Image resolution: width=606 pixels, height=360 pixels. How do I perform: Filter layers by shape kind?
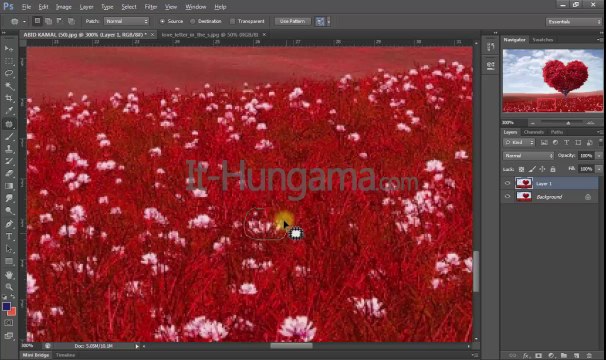click(578, 143)
